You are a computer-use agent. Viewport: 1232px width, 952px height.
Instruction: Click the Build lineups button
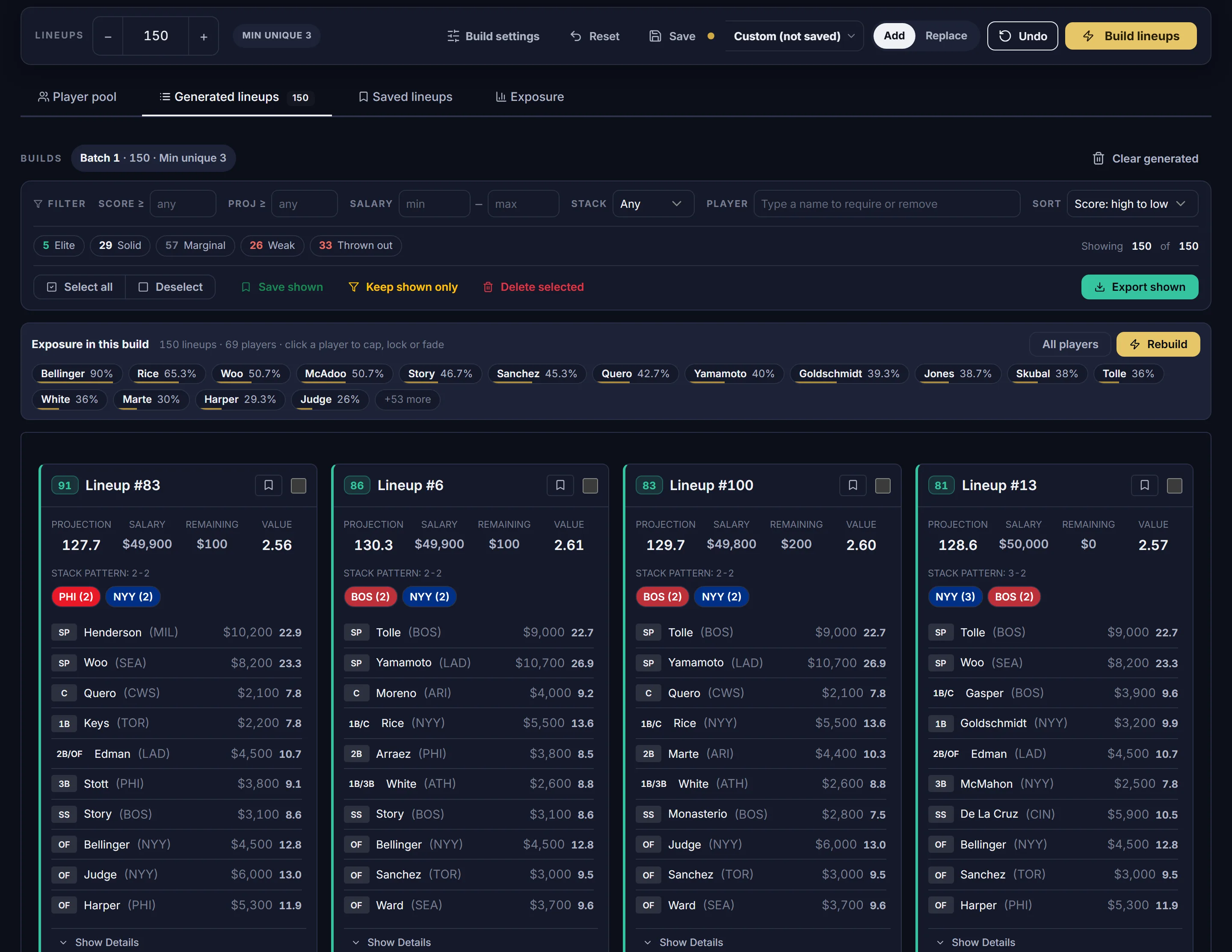pyautogui.click(x=1131, y=36)
